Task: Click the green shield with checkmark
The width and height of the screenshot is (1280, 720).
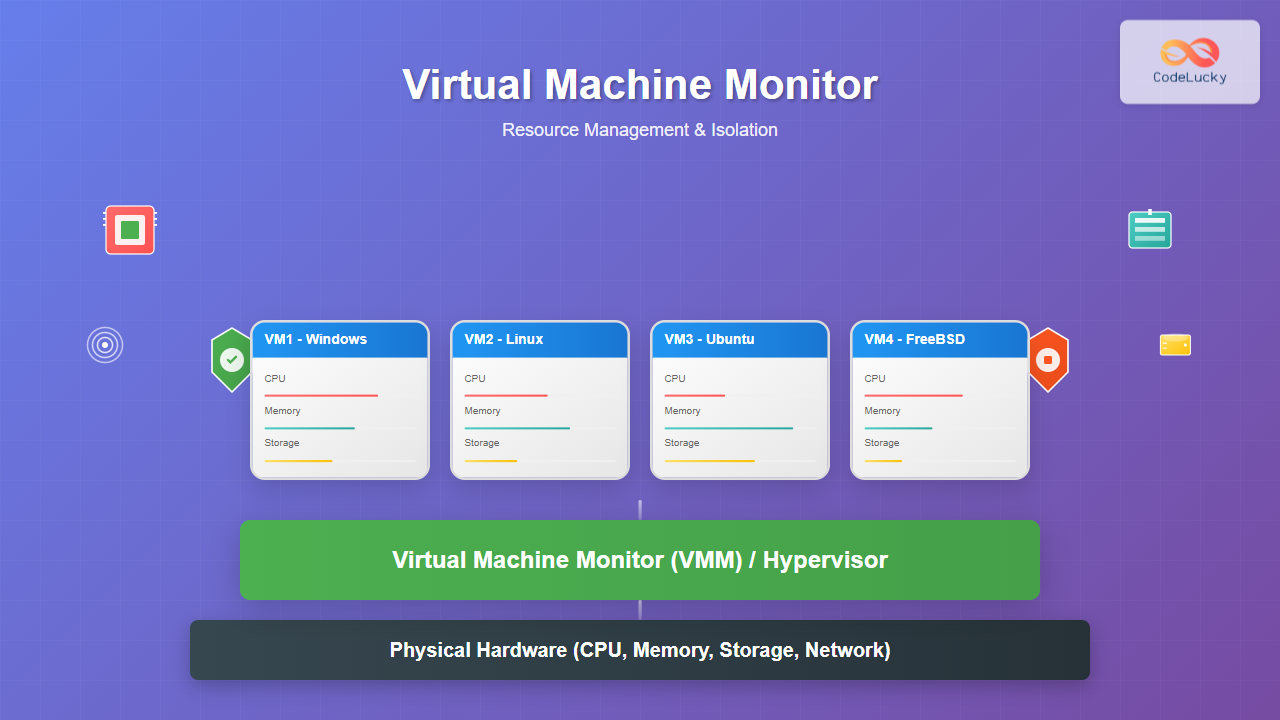Action: coord(231,359)
